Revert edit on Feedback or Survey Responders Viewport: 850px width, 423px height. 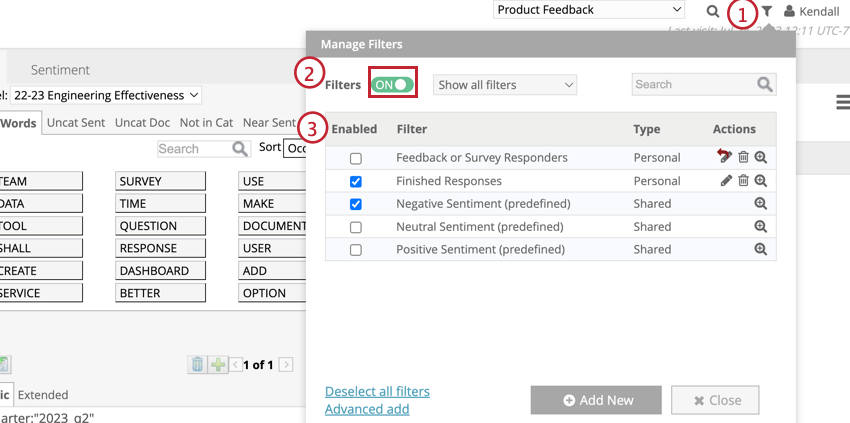pyautogui.click(x=725, y=157)
